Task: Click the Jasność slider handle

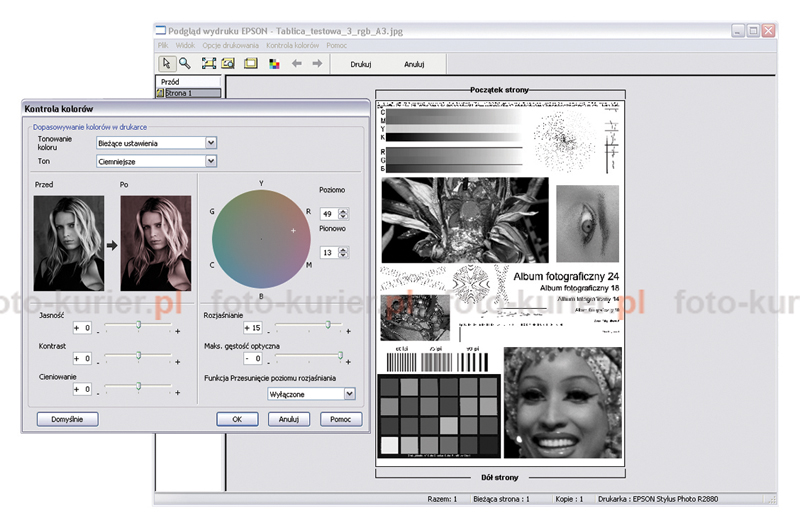Action: coord(139,325)
